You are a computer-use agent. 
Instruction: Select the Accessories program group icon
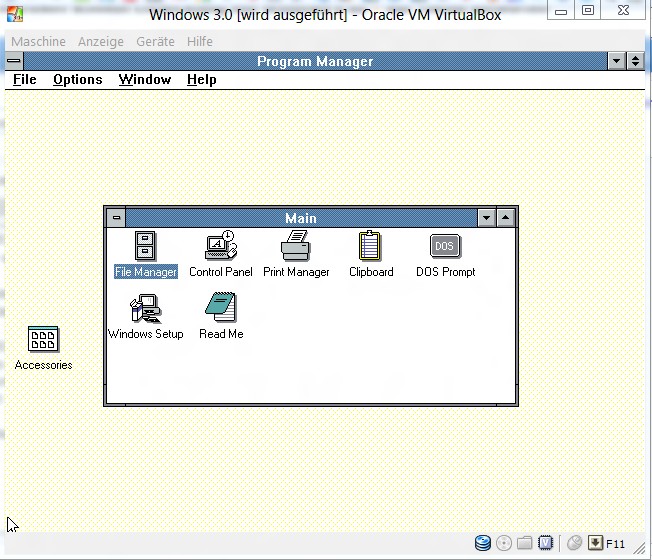coord(43,339)
